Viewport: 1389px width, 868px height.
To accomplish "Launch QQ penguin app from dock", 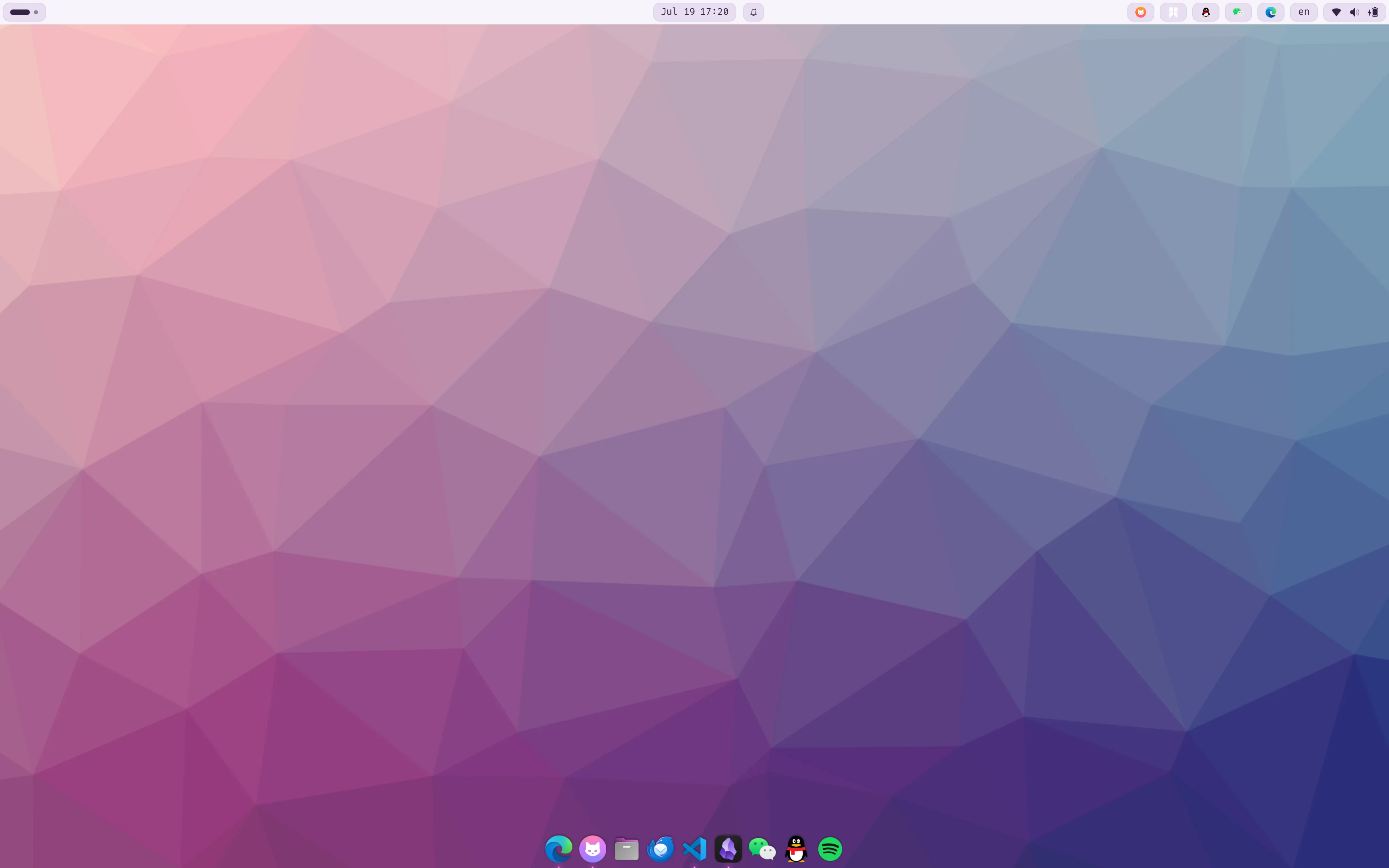I will [796, 848].
